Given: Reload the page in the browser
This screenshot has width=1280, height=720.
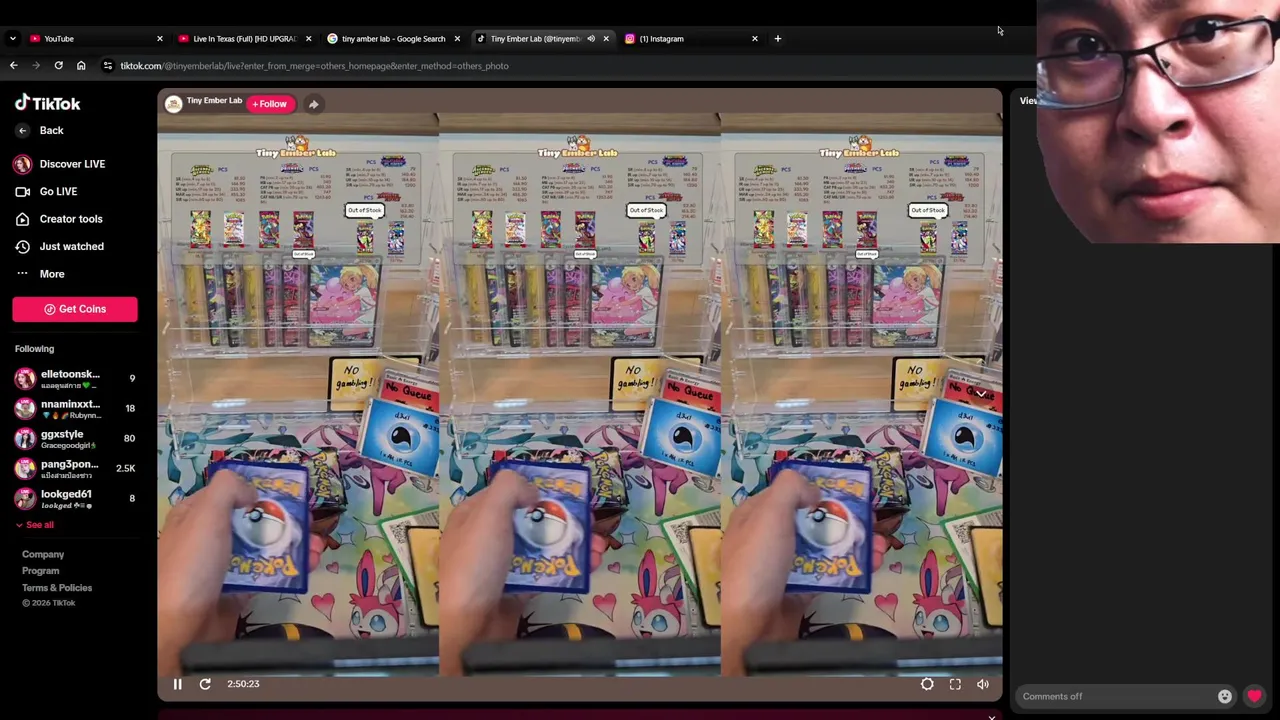Looking at the screenshot, I should tap(58, 66).
